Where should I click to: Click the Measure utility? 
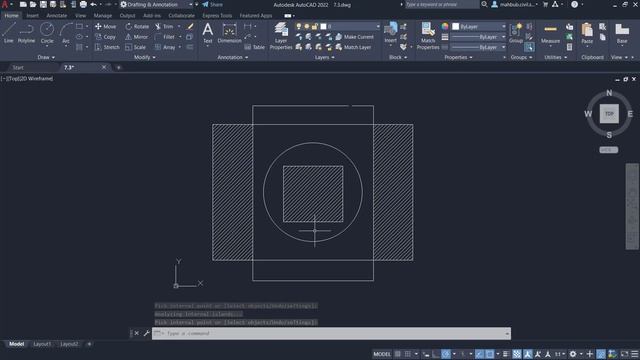pyautogui.click(x=550, y=33)
